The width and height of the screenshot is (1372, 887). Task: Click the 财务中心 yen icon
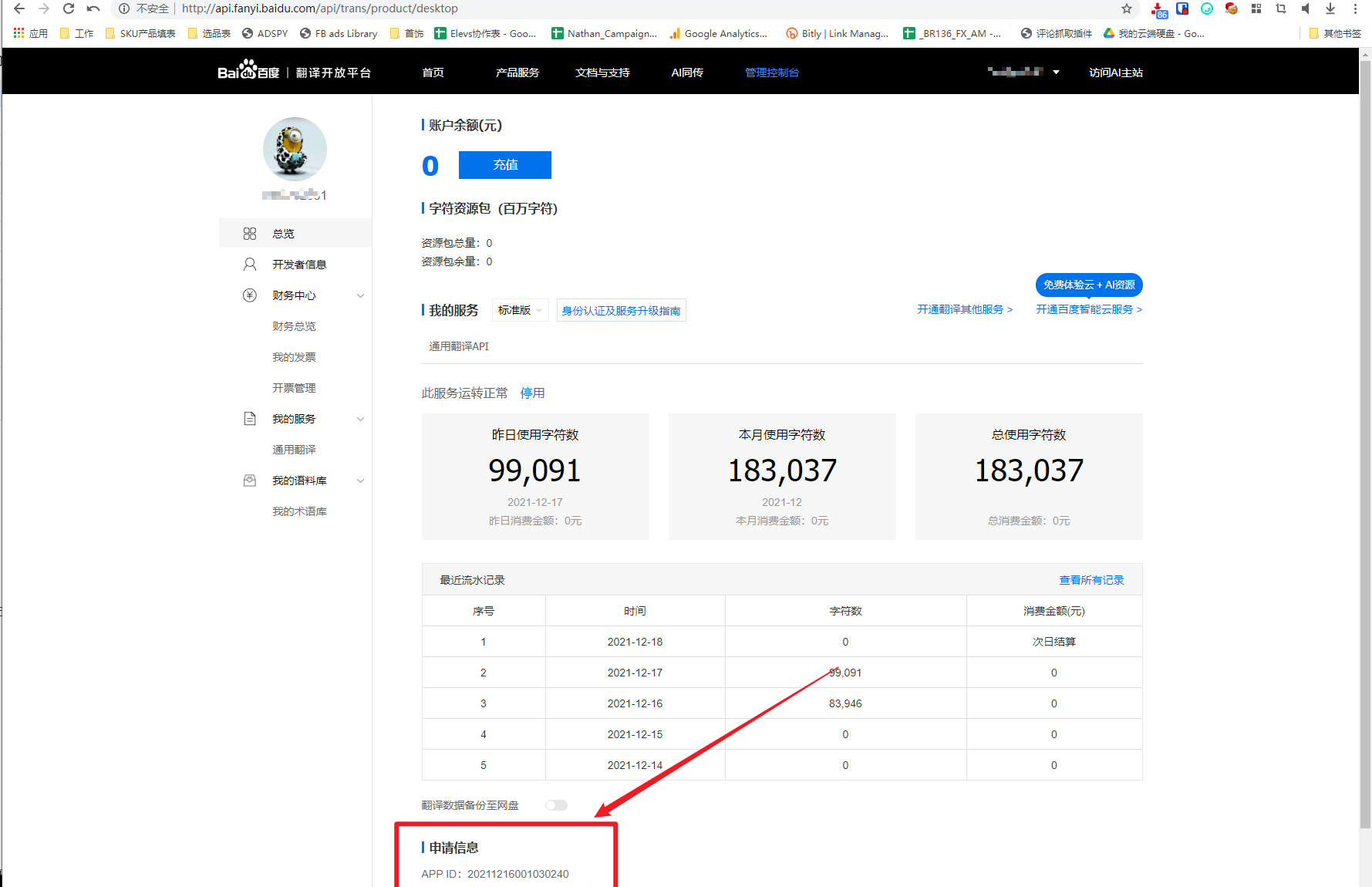coord(250,295)
